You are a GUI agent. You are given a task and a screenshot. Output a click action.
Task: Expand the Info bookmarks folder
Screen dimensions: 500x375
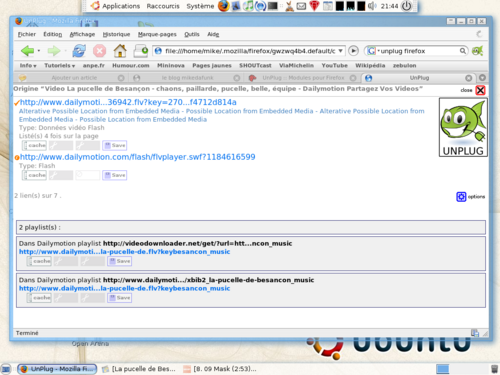coord(28,66)
